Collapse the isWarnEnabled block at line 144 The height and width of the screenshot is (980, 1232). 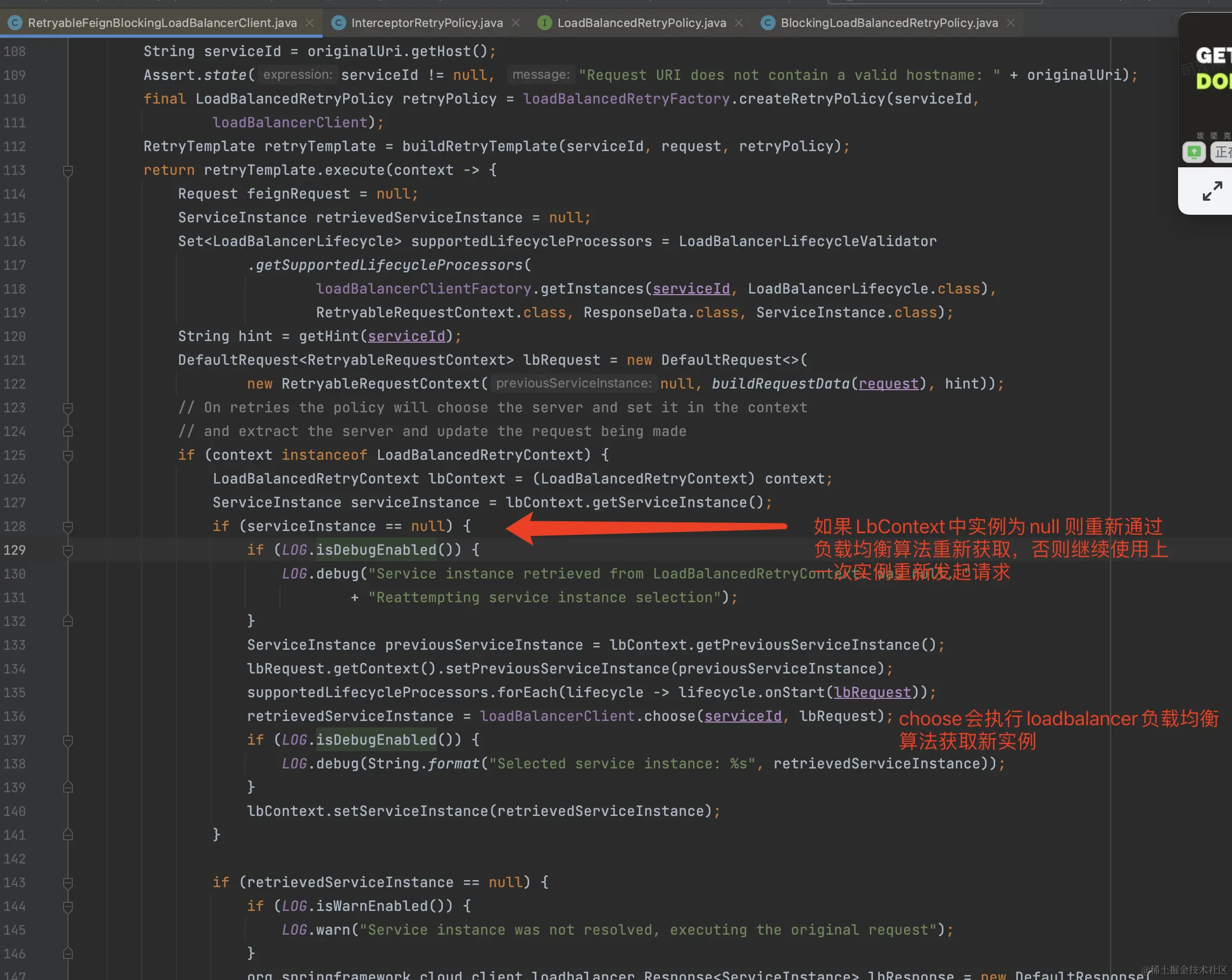67,906
